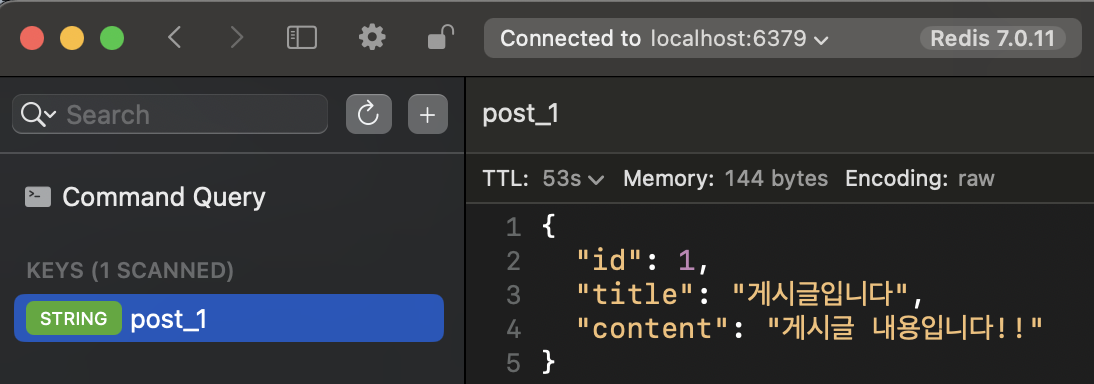Click the Encoding raw label
Viewport: 1094px width, 384px height.
920,179
